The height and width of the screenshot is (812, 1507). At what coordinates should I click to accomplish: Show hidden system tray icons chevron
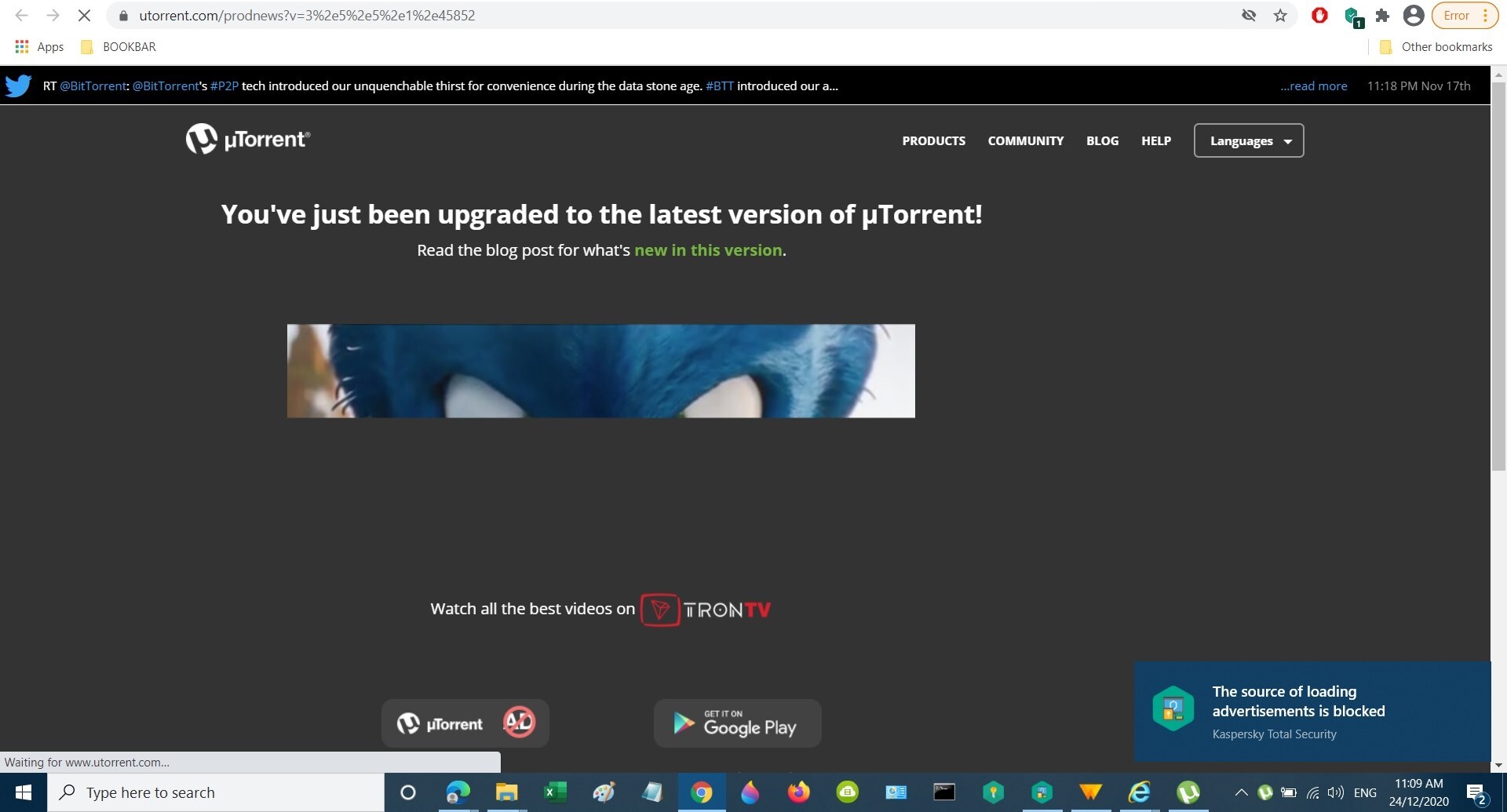(1241, 792)
